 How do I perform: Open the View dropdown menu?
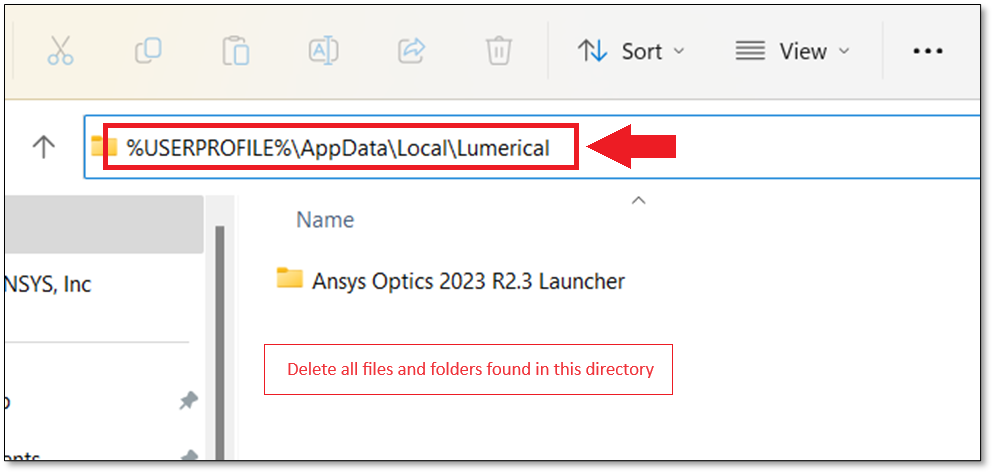tap(792, 51)
